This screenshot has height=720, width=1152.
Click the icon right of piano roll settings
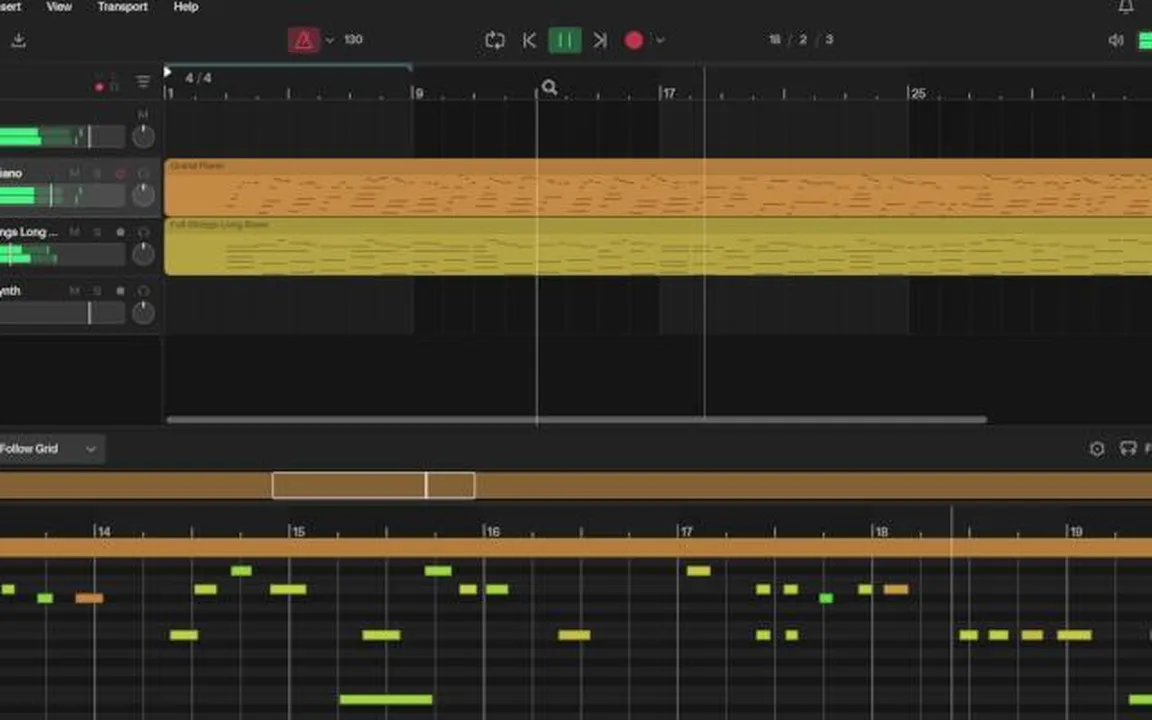pos(1128,448)
